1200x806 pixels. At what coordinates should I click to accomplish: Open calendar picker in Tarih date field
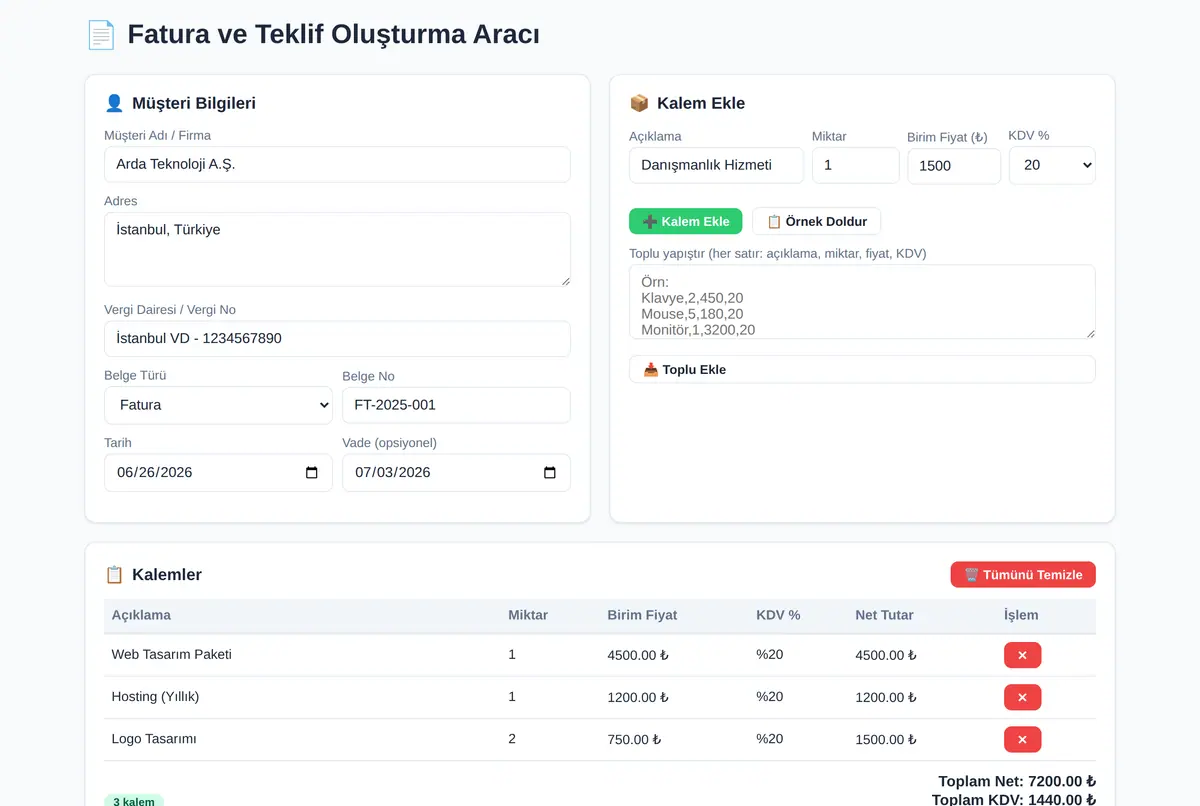click(x=312, y=473)
